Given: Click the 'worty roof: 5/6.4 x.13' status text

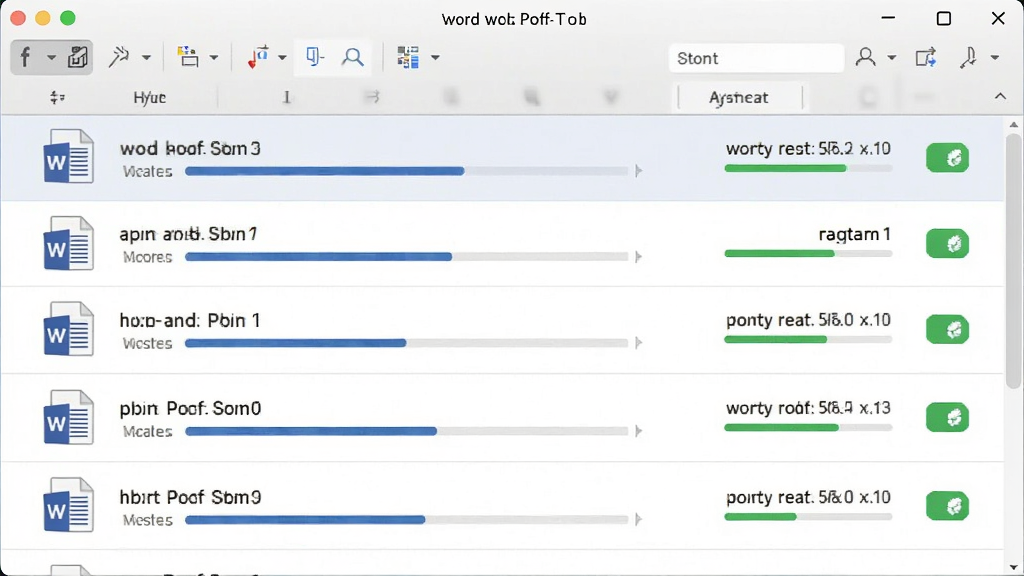Looking at the screenshot, I should [808, 408].
